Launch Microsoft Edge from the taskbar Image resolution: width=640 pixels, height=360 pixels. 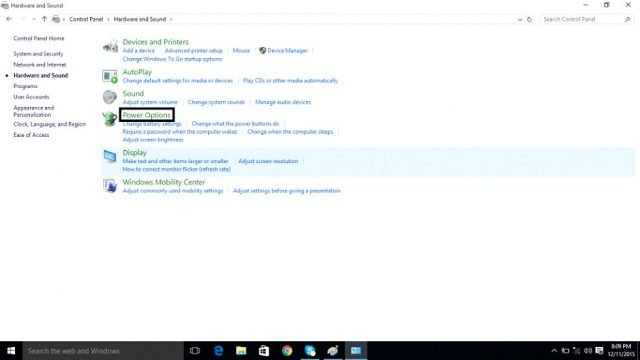point(218,351)
